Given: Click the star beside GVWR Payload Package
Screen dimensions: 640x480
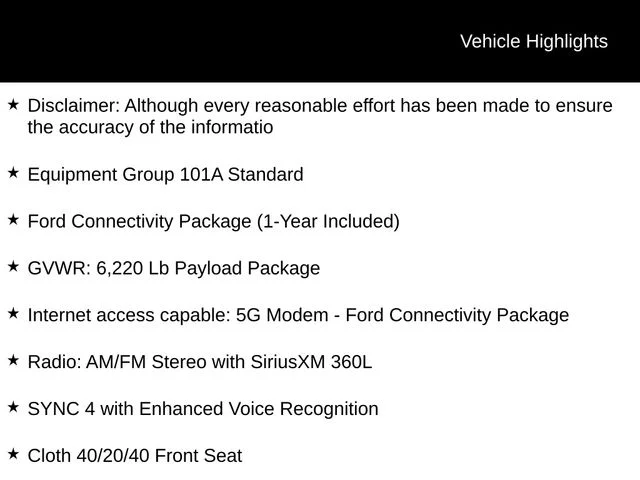Looking at the screenshot, I should click(13, 267).
